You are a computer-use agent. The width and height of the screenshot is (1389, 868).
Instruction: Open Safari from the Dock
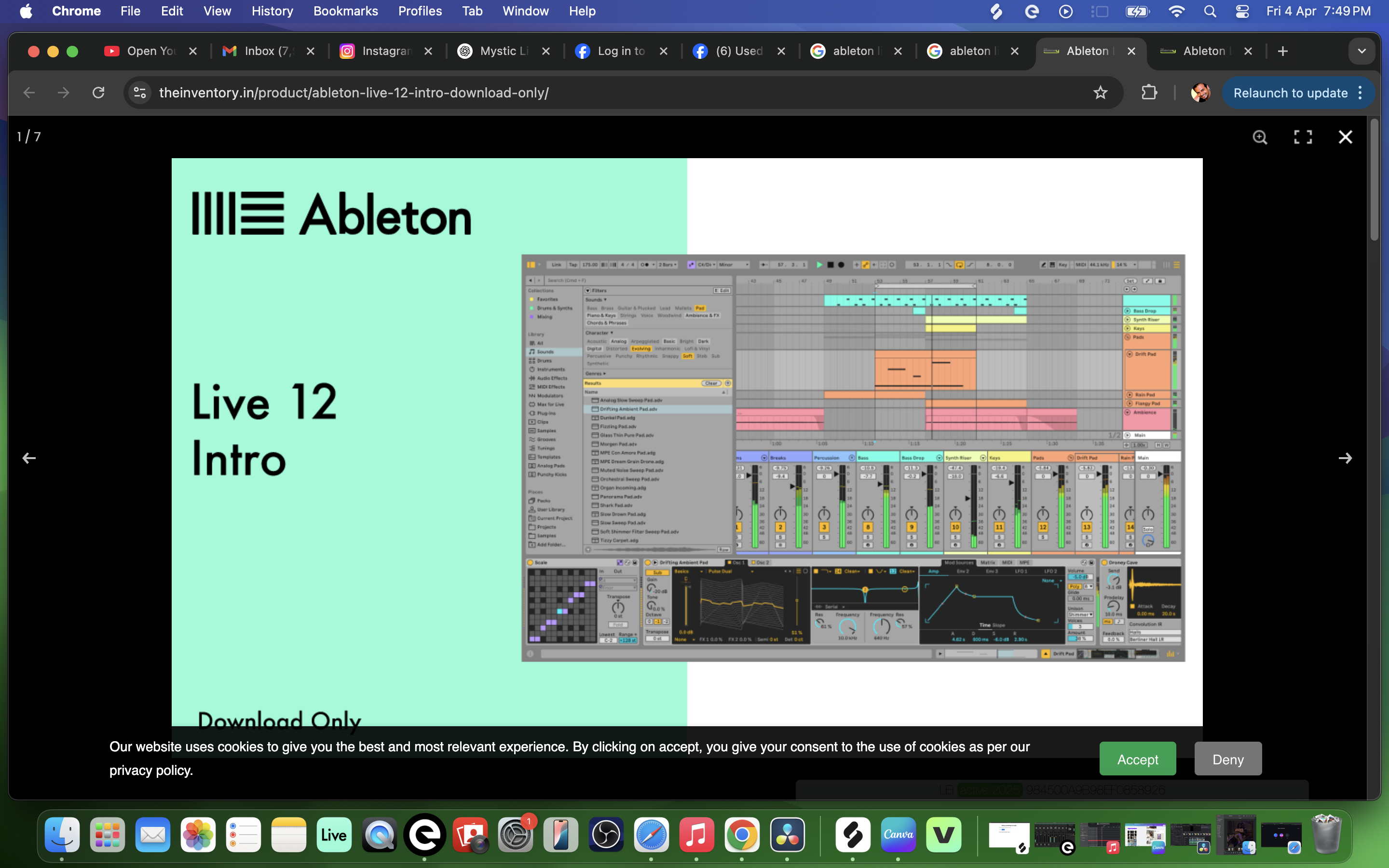tap(652, 835)
